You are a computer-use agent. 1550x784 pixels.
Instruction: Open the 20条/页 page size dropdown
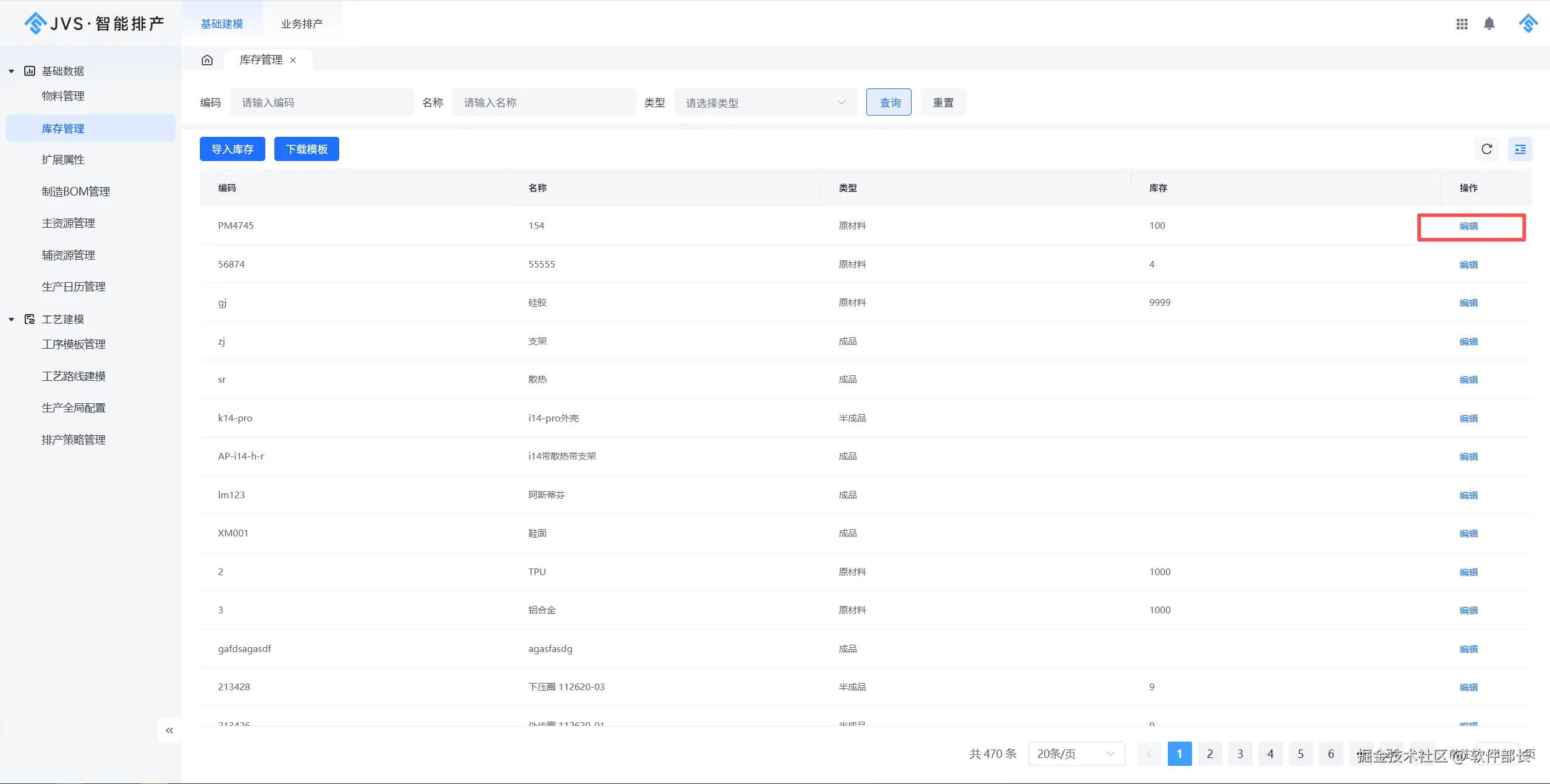(1076, 754)
